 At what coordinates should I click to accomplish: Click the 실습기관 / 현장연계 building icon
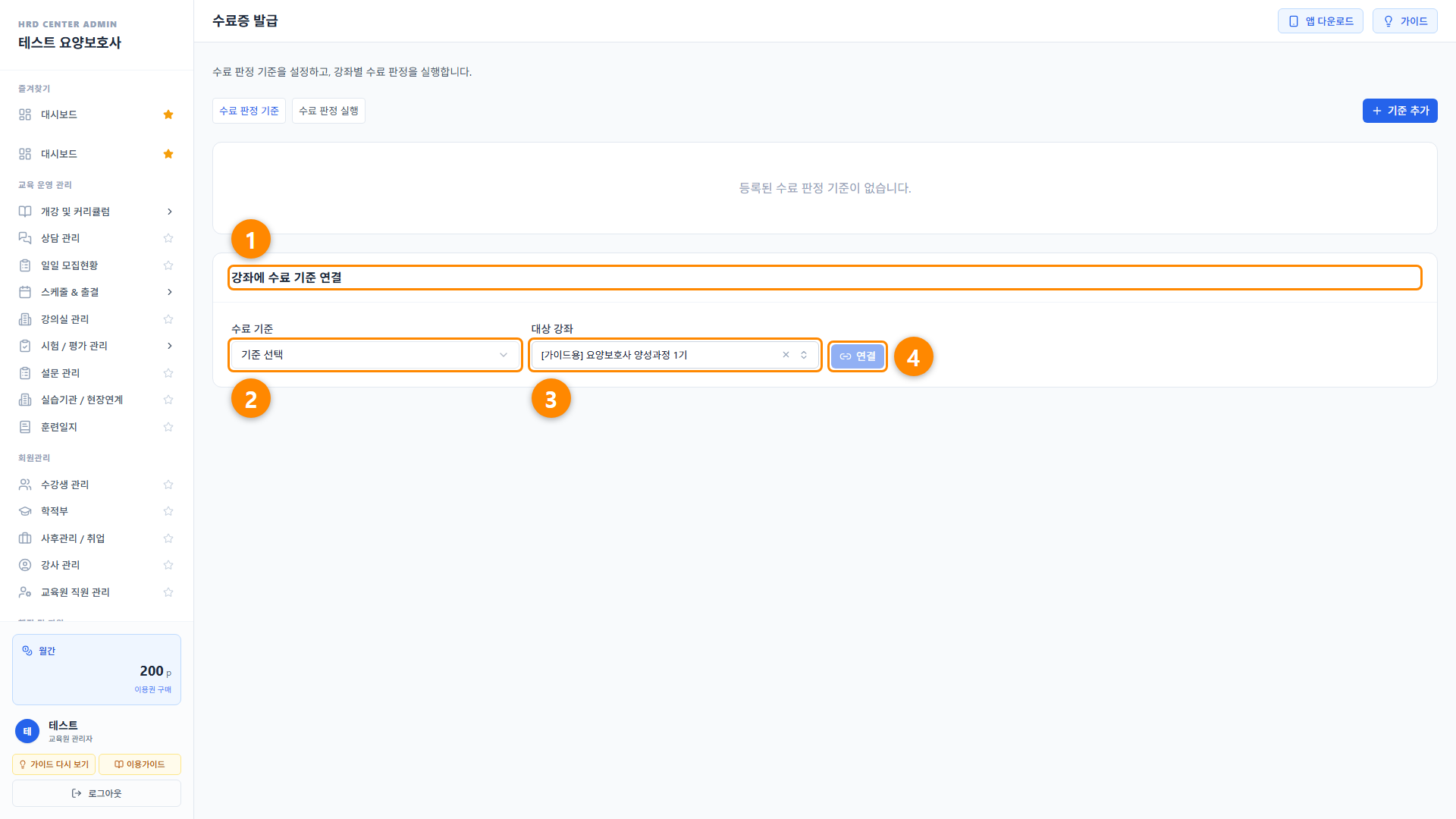pyautogui.click(x=25, y=400)
